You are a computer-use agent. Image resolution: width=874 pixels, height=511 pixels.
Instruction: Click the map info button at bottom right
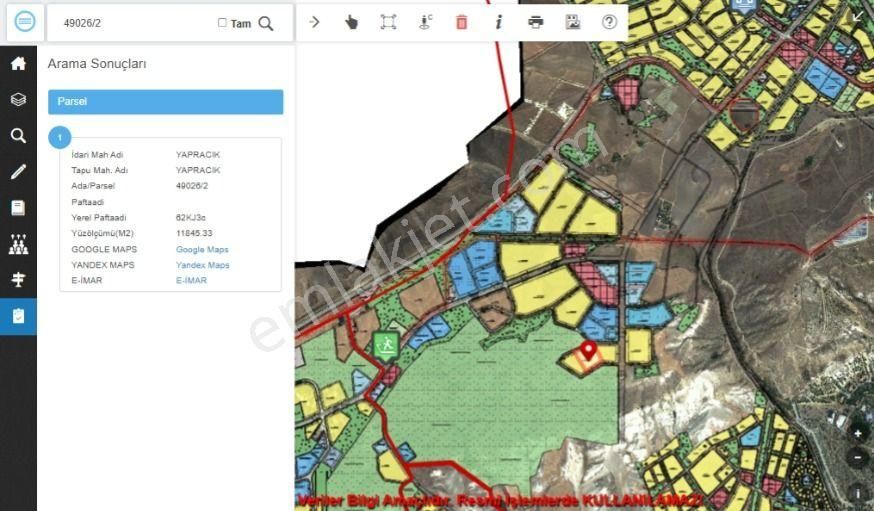[x=858, y=493]
